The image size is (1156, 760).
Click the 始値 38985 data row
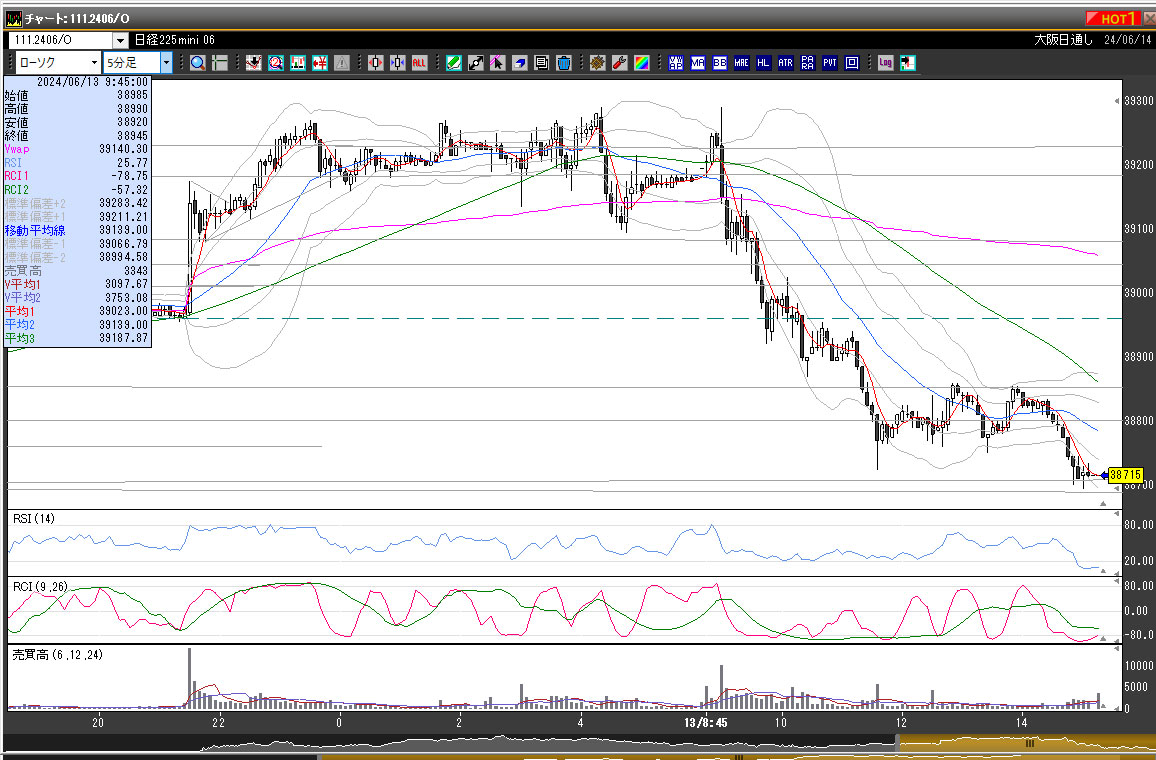pyautogui.click(x=77, y=95)
